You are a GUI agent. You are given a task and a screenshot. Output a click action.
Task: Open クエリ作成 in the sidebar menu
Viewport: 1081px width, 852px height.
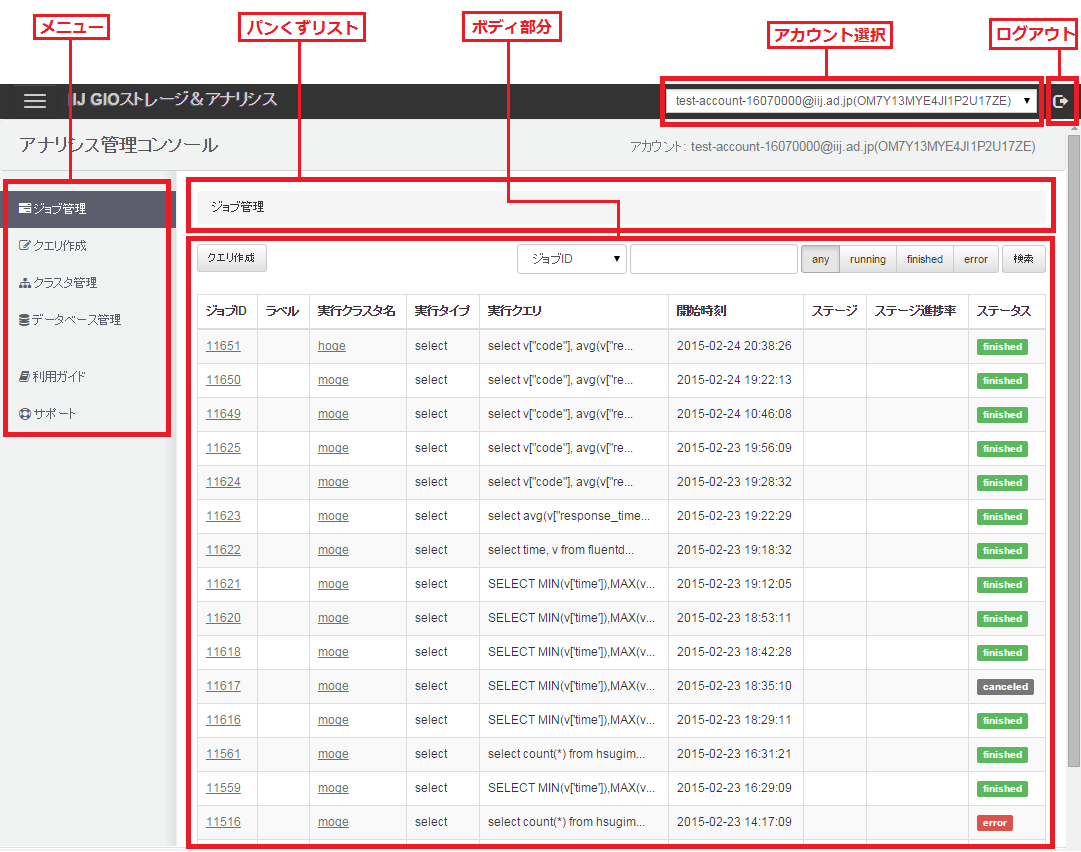click(52, 245)
